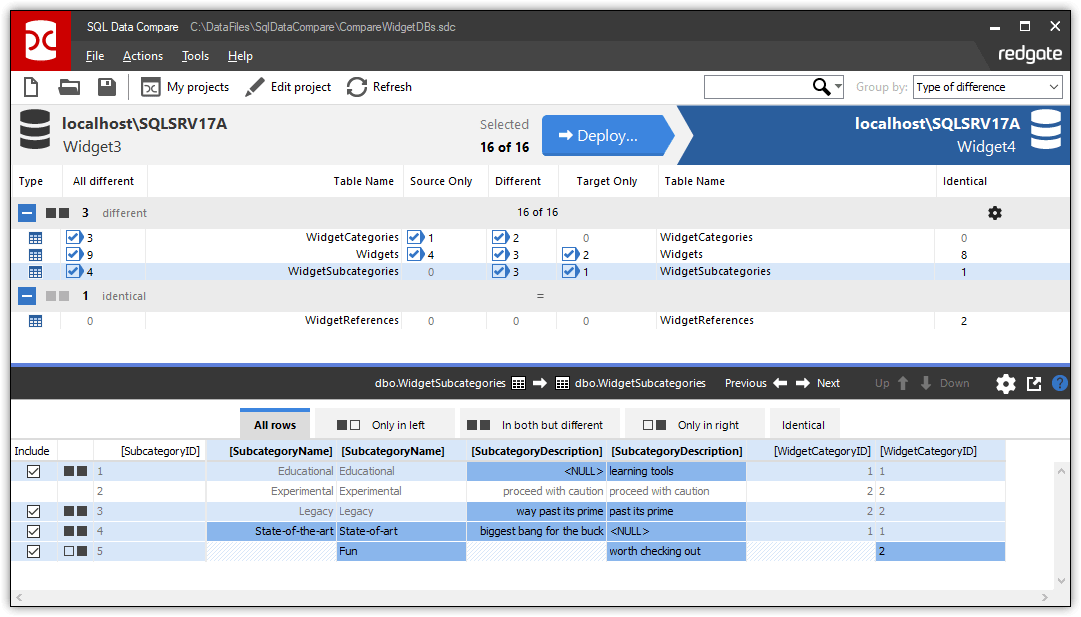1081x617 pixels.
Task: Uncheck the WidgetSubcategories table row
Action: [x=73, y=271]
